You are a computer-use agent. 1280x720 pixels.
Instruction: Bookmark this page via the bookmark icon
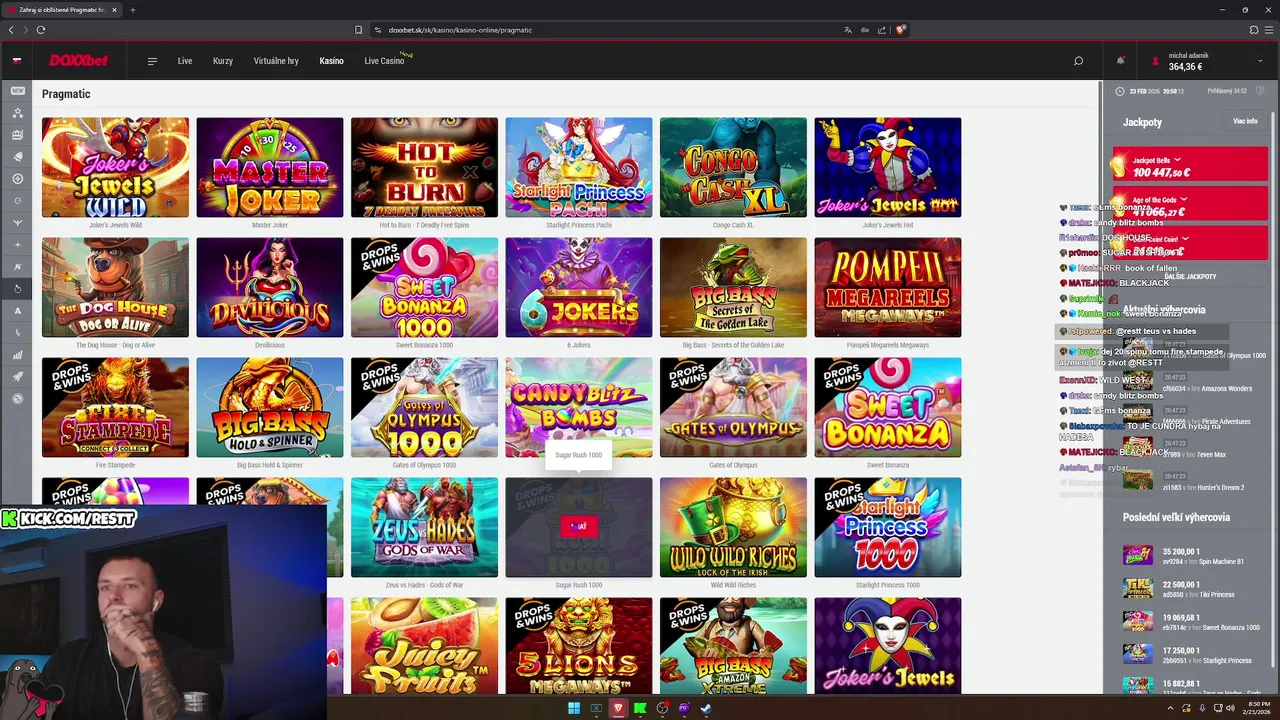click(x=359, y=30)
